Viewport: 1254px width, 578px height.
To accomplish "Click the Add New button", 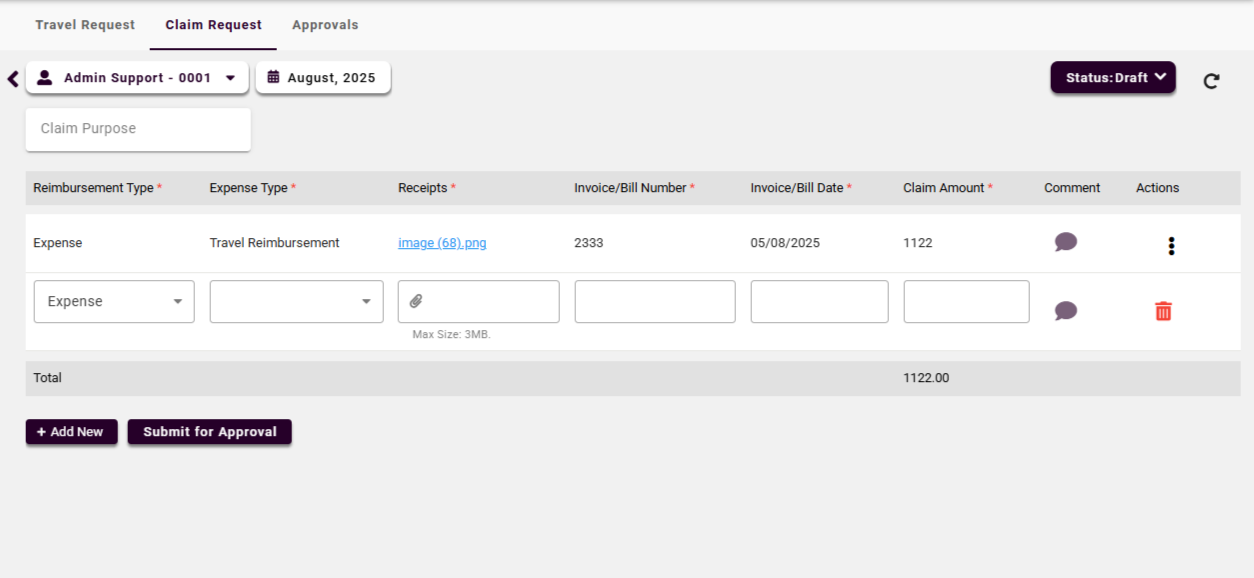I will [71, 432].
